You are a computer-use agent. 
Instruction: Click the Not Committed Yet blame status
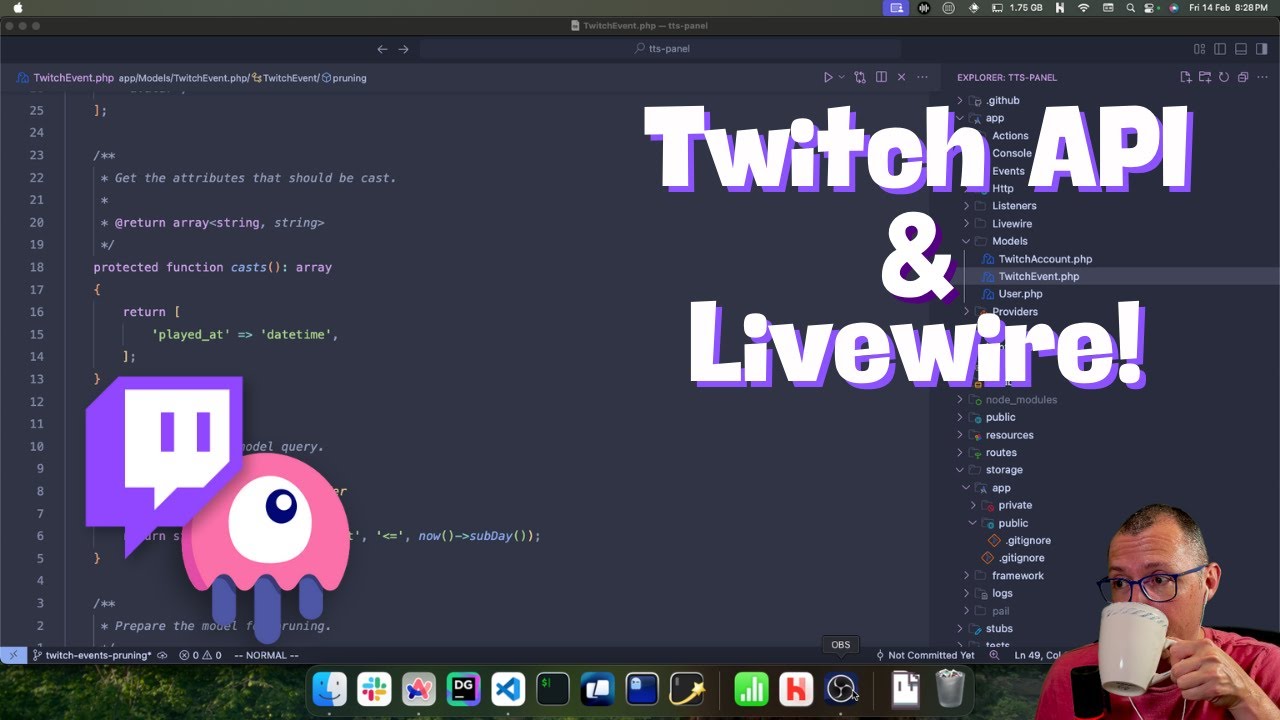coord(924,655)
